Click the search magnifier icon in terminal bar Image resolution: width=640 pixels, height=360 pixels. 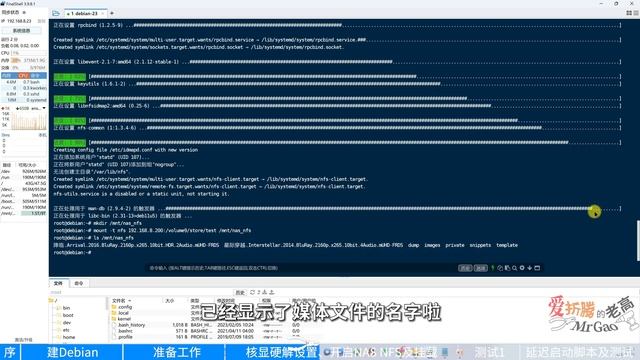pos(515,268)
